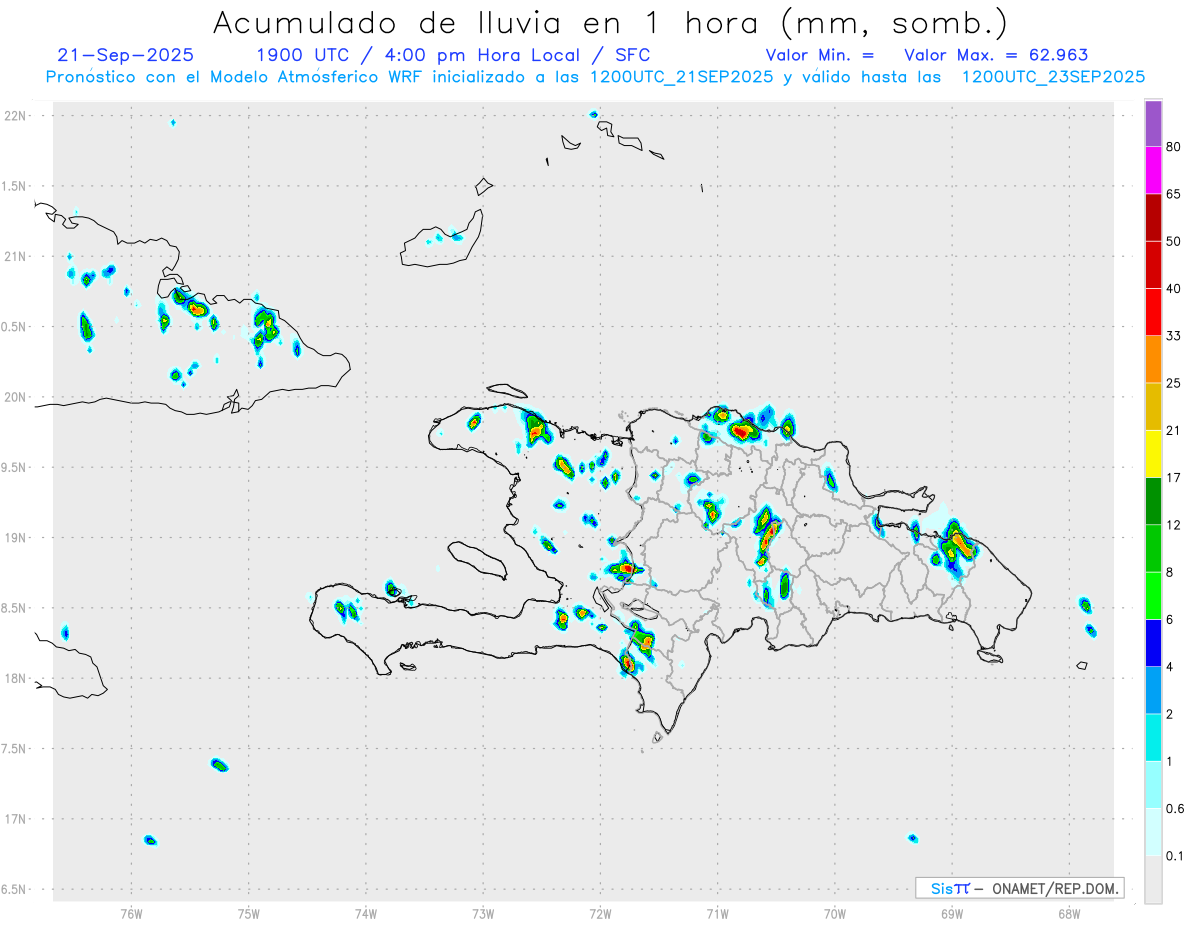The width and height of the screenshot is (1200, 927).
Task: Click the purple swatch atop the color scale
Action: (x=1153, y=124)
